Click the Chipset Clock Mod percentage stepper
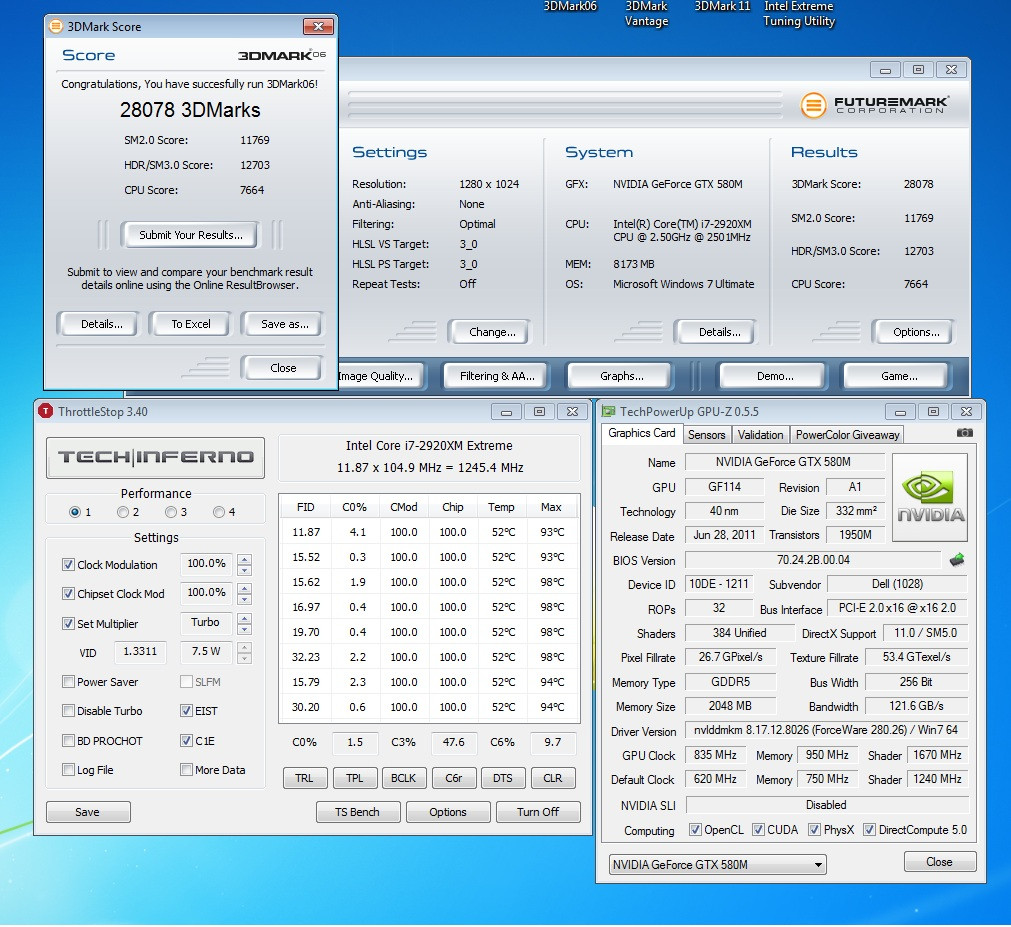Screen dimensions: 1011x927 [x=244, y=594]
